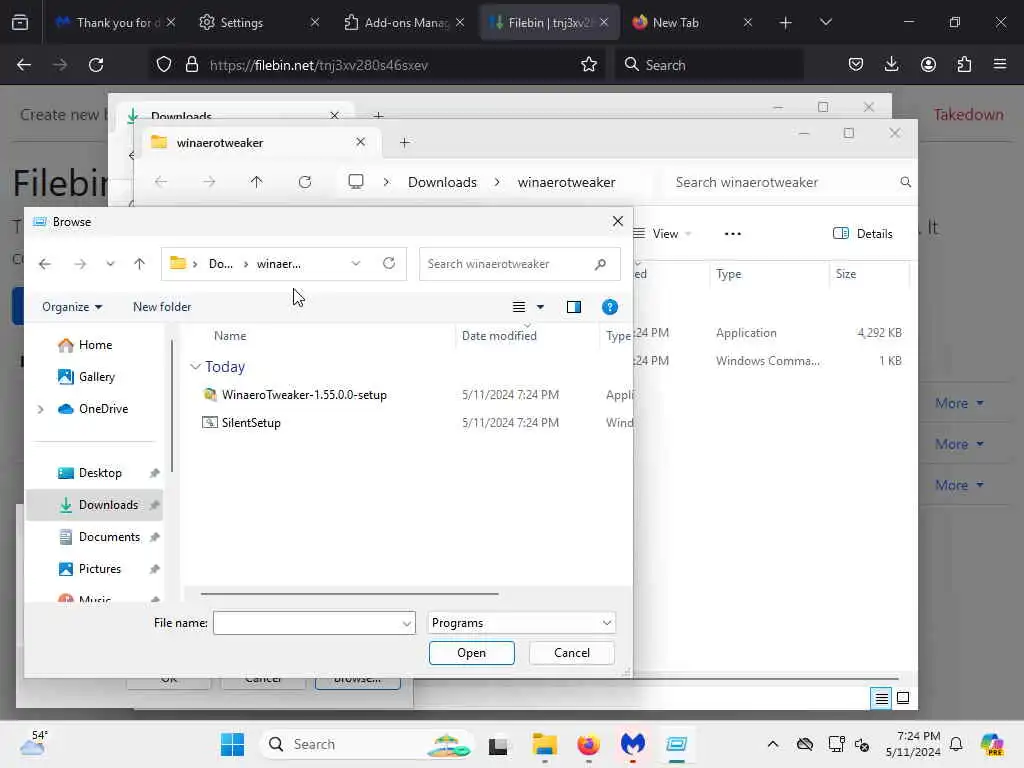Open view options dropdown arrow in Browse dialog
Image resolution: width=1024 pixels, height=768 pixels.
point(540,307)
